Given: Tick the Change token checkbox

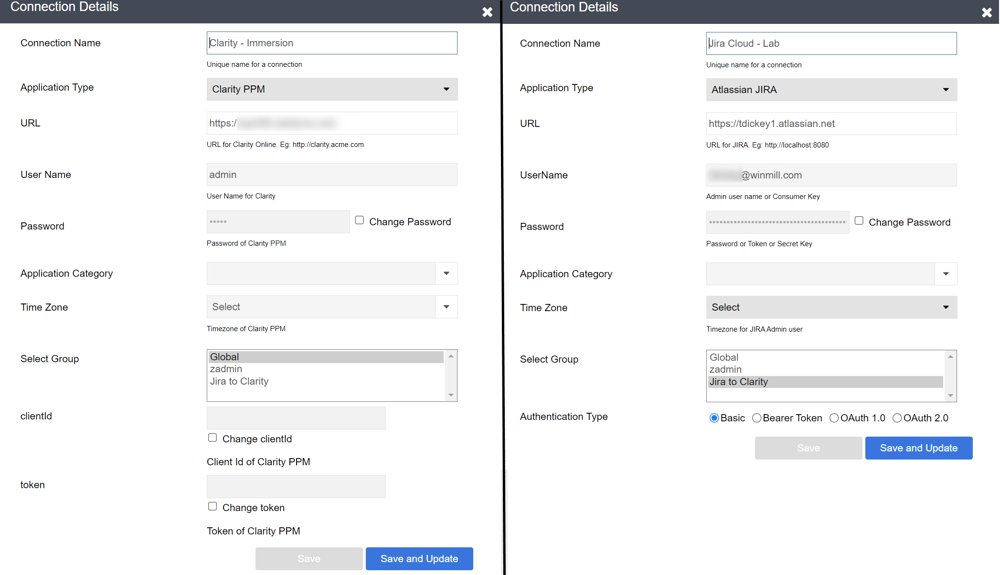Looking at the screenshot, I should pyautogui.click(x=212, y=506).
